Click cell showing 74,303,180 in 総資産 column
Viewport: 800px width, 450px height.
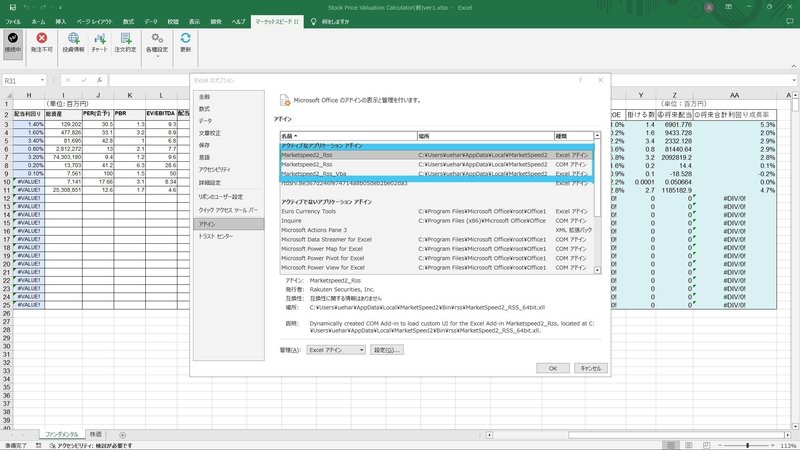pos(63,157)
